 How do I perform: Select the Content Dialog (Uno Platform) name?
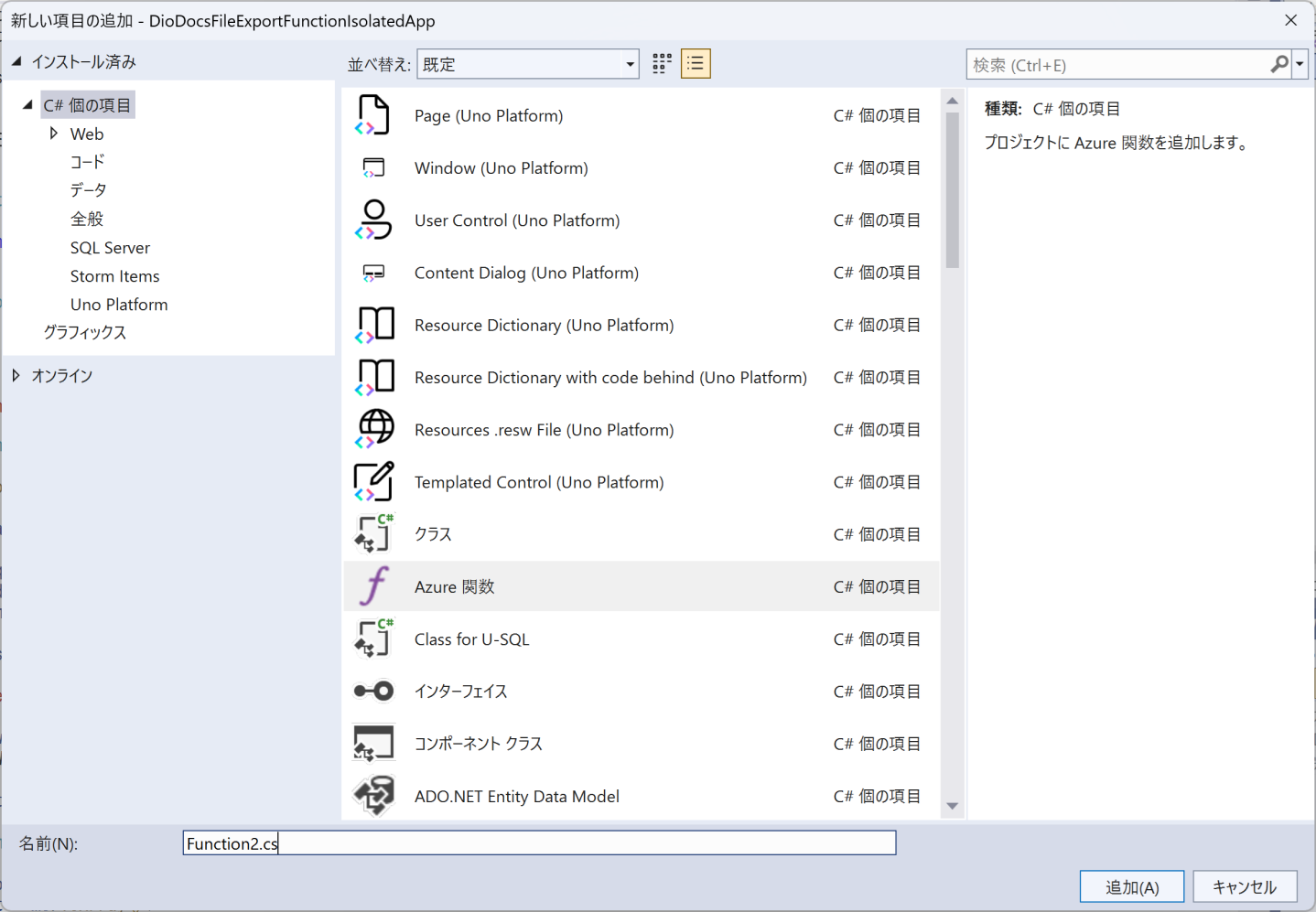pyautogui.click(x=526, y=273)
